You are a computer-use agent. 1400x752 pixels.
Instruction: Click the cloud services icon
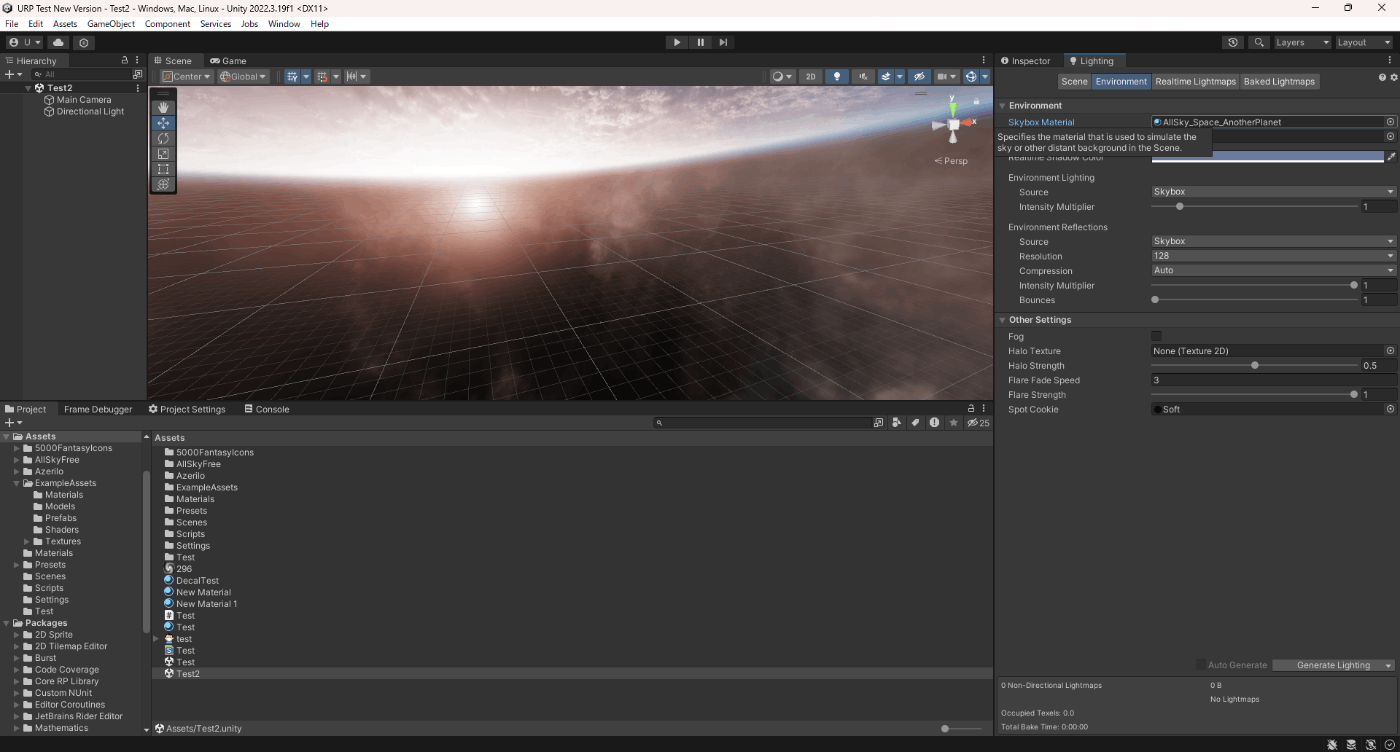pos(58,43)
